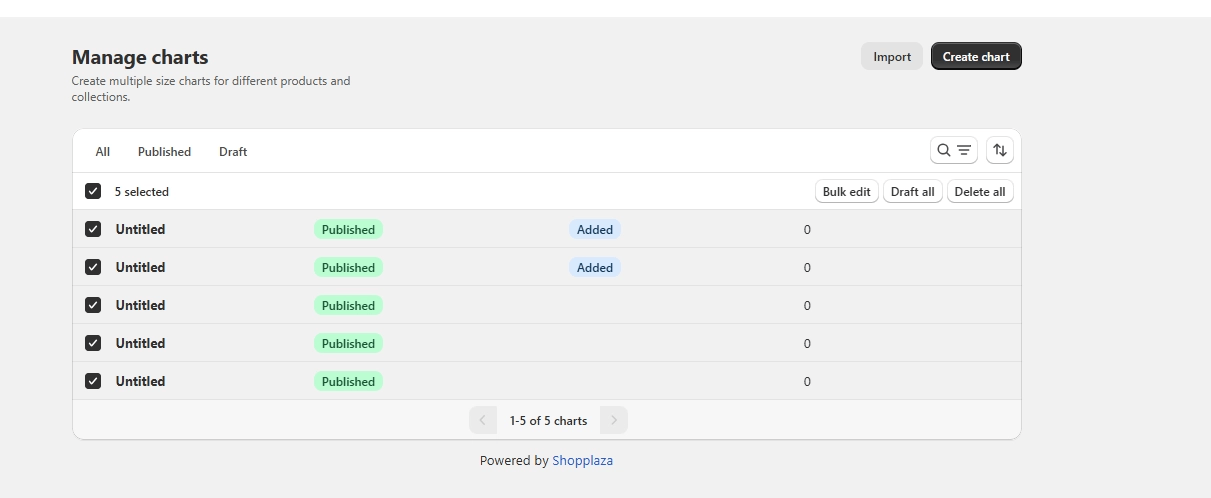Click the Create chart button
This screenshot has height=498, width=1211.
click(x=976, y=57)
